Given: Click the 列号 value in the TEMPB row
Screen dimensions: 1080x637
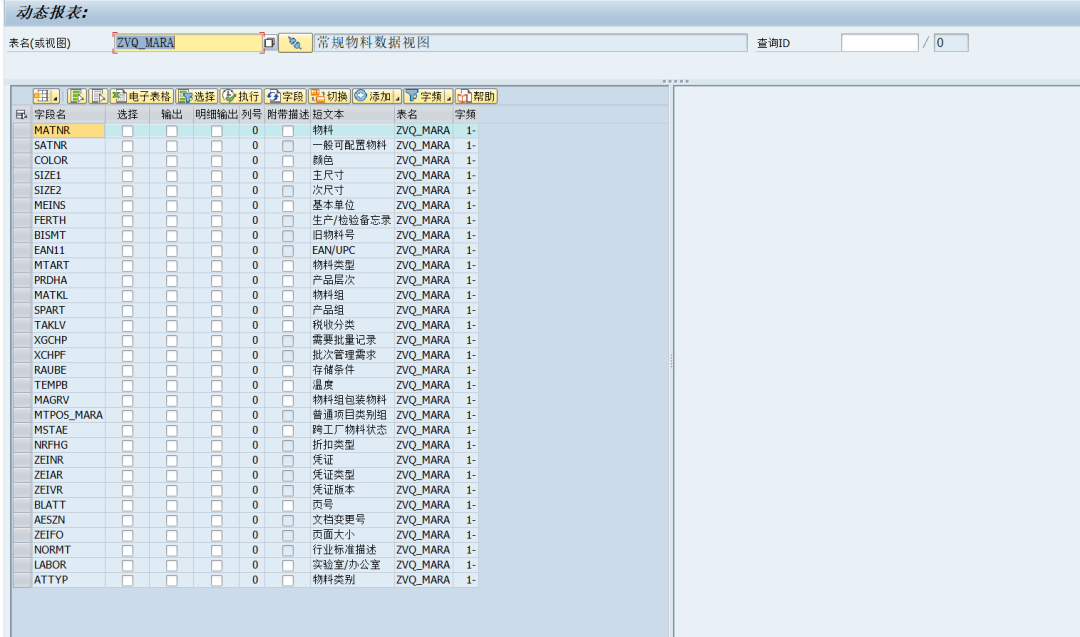Looking at the screenshot, I should click(252, 385).
